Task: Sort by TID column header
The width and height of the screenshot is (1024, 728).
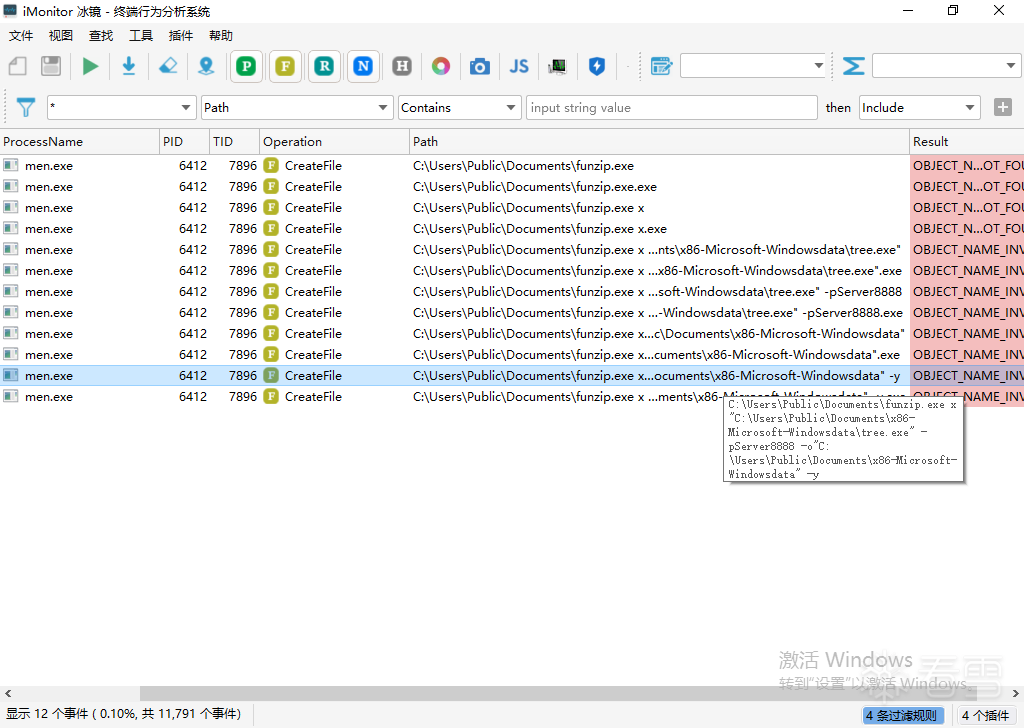Action: click(234, 142)
